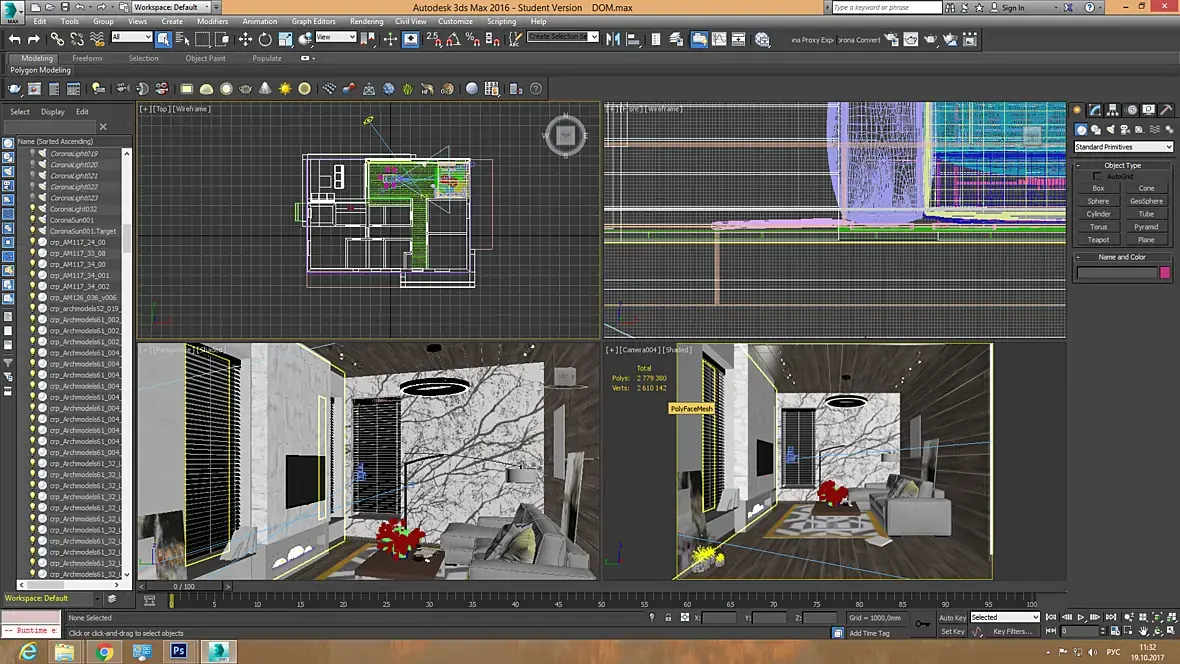Screen dimensions: 1180x664
Task: Enable the AutoGrid checkbox
Action: click(x=1097, y=176)
